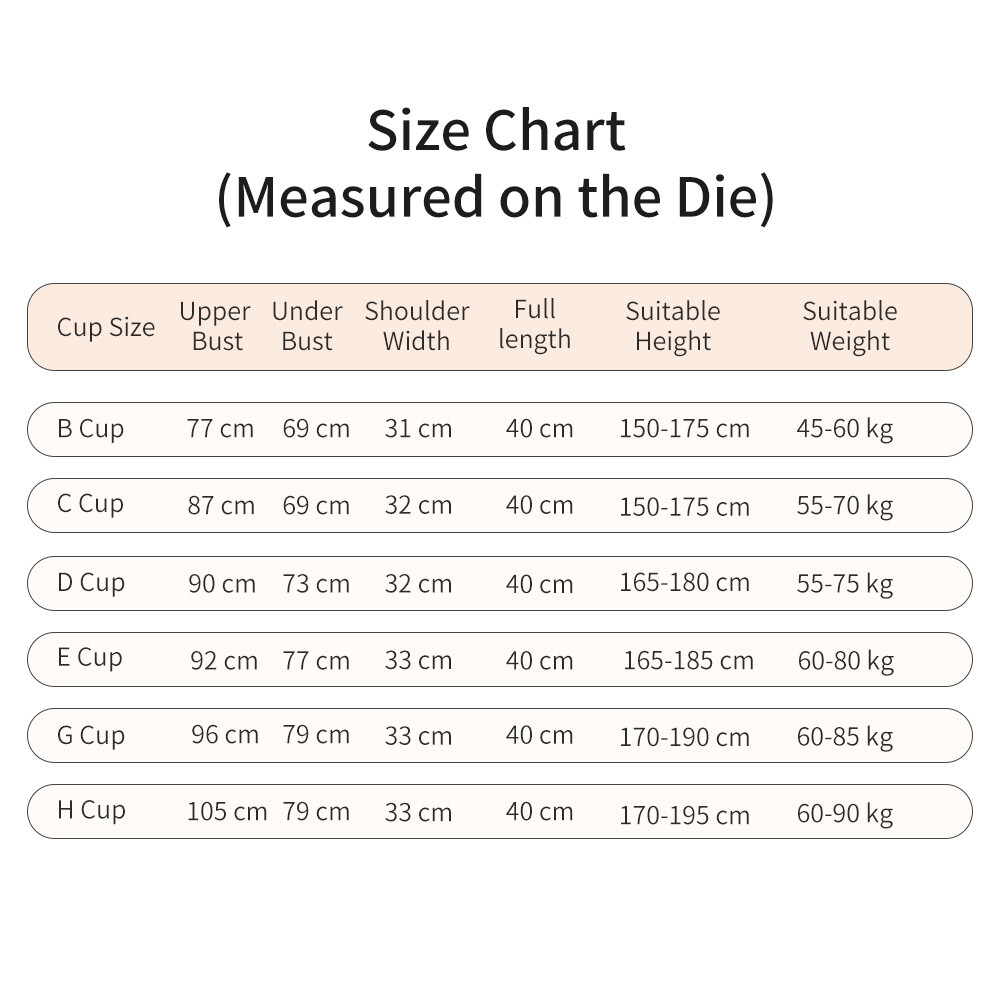
Task: Click the 31 cm shoulder width value
Action: click(418, 429)
